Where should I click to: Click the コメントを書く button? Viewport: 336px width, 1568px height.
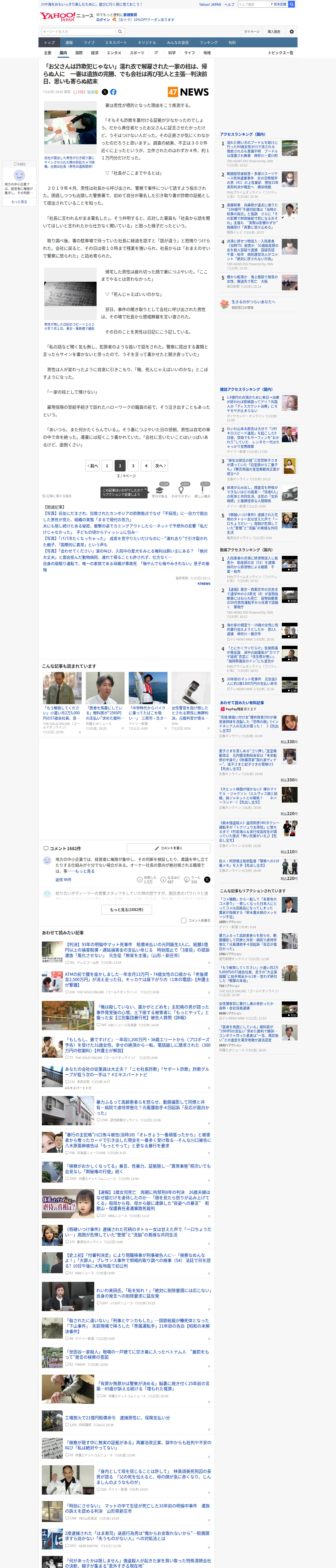click(x=168, y=848)
